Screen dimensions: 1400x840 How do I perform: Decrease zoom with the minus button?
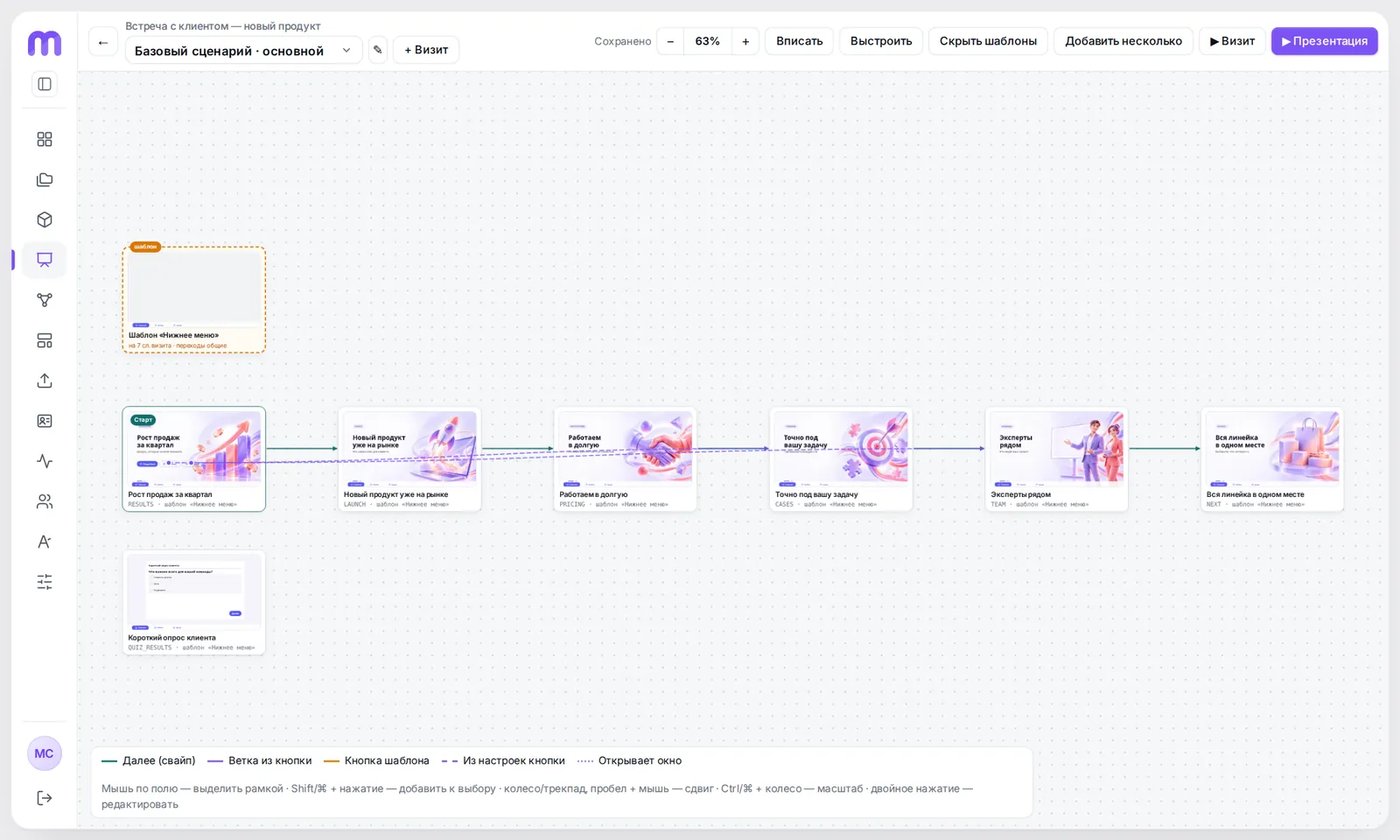pyautogui.click(x=670, y=41)
